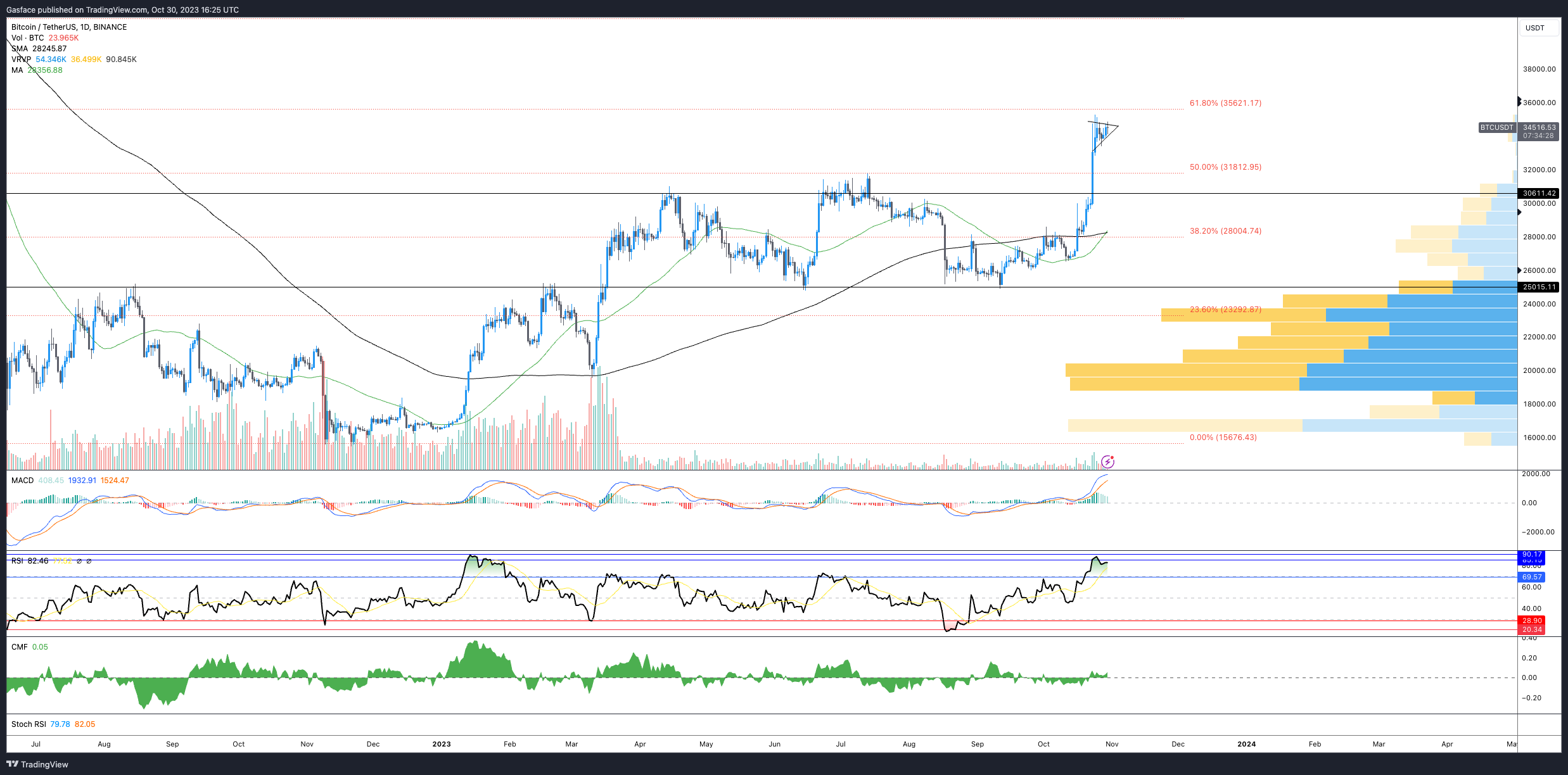Select the CMF indicator legend

click(x=29, y=647)
